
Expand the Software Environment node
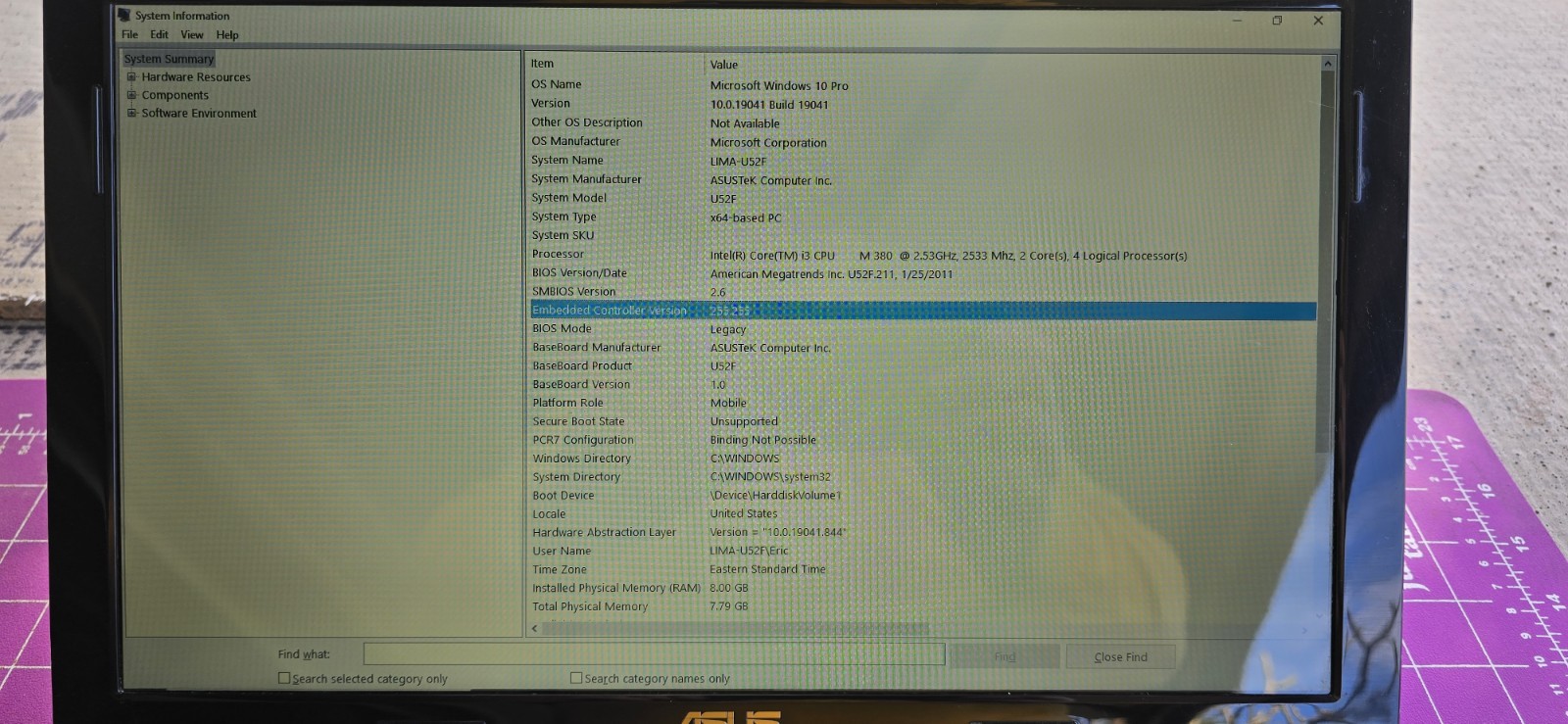click(131, 113)
